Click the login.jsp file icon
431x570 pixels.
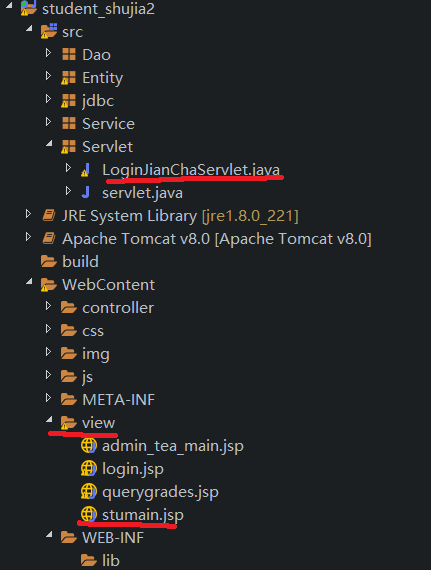click(89, 469)
